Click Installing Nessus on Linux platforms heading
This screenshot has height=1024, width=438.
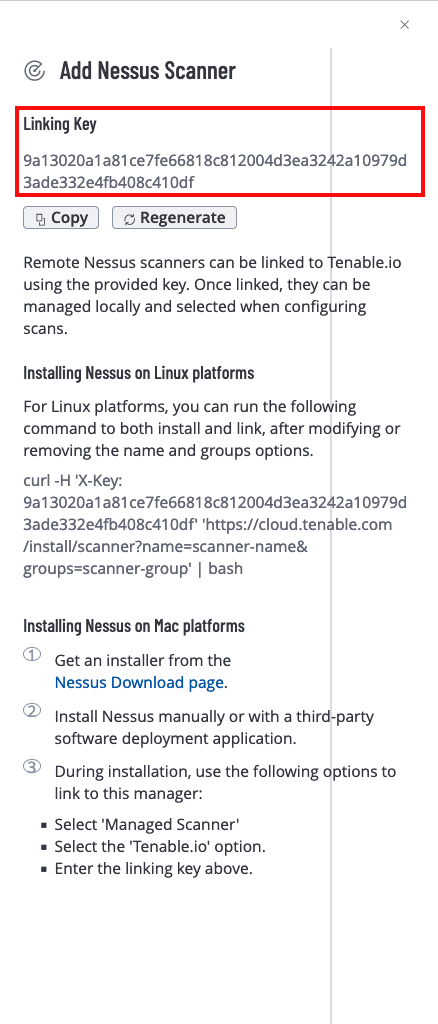point(138,373)
